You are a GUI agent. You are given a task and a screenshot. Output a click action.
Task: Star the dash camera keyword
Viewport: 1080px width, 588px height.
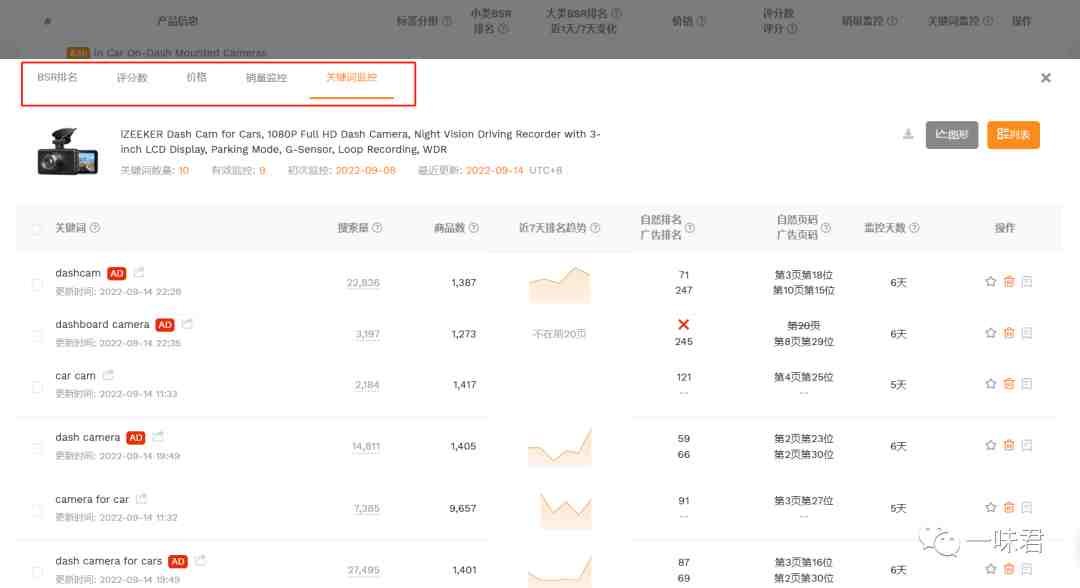point(990,445)
